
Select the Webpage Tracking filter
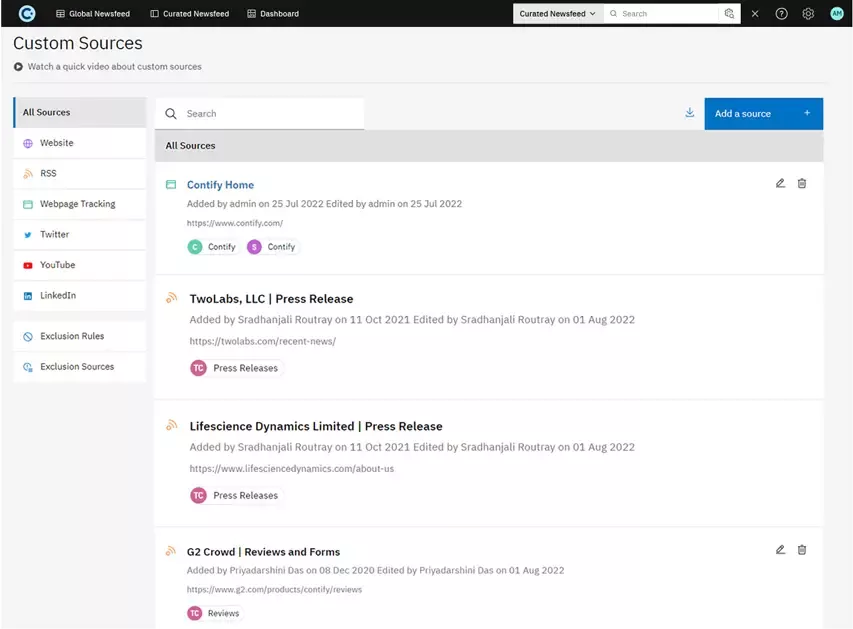click(79, 204)
